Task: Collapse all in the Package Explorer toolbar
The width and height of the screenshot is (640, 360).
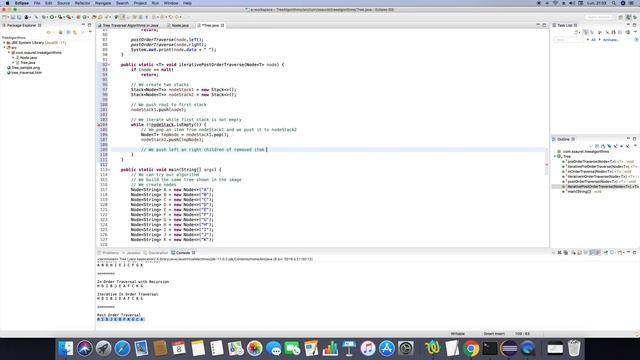Action: [x=68, y=32]
